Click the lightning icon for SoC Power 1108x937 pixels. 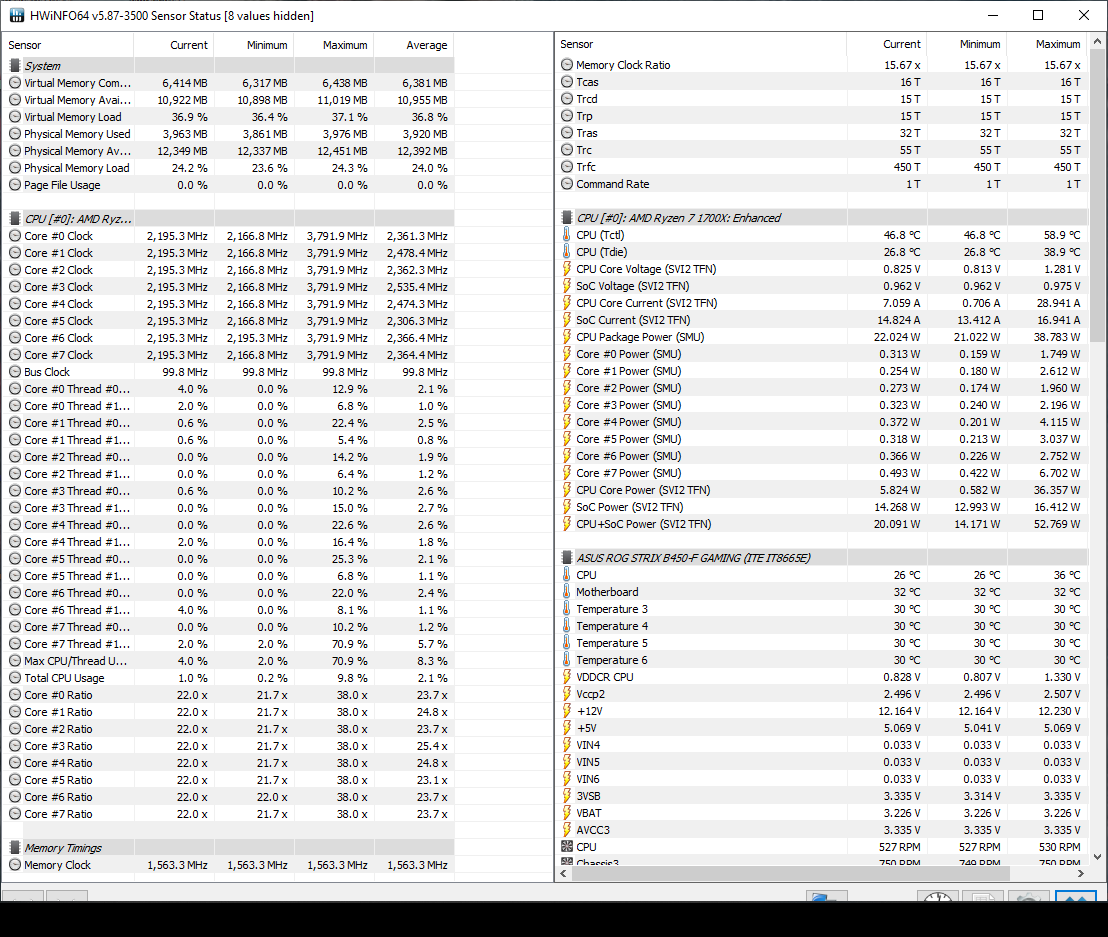tap(567, 507)
